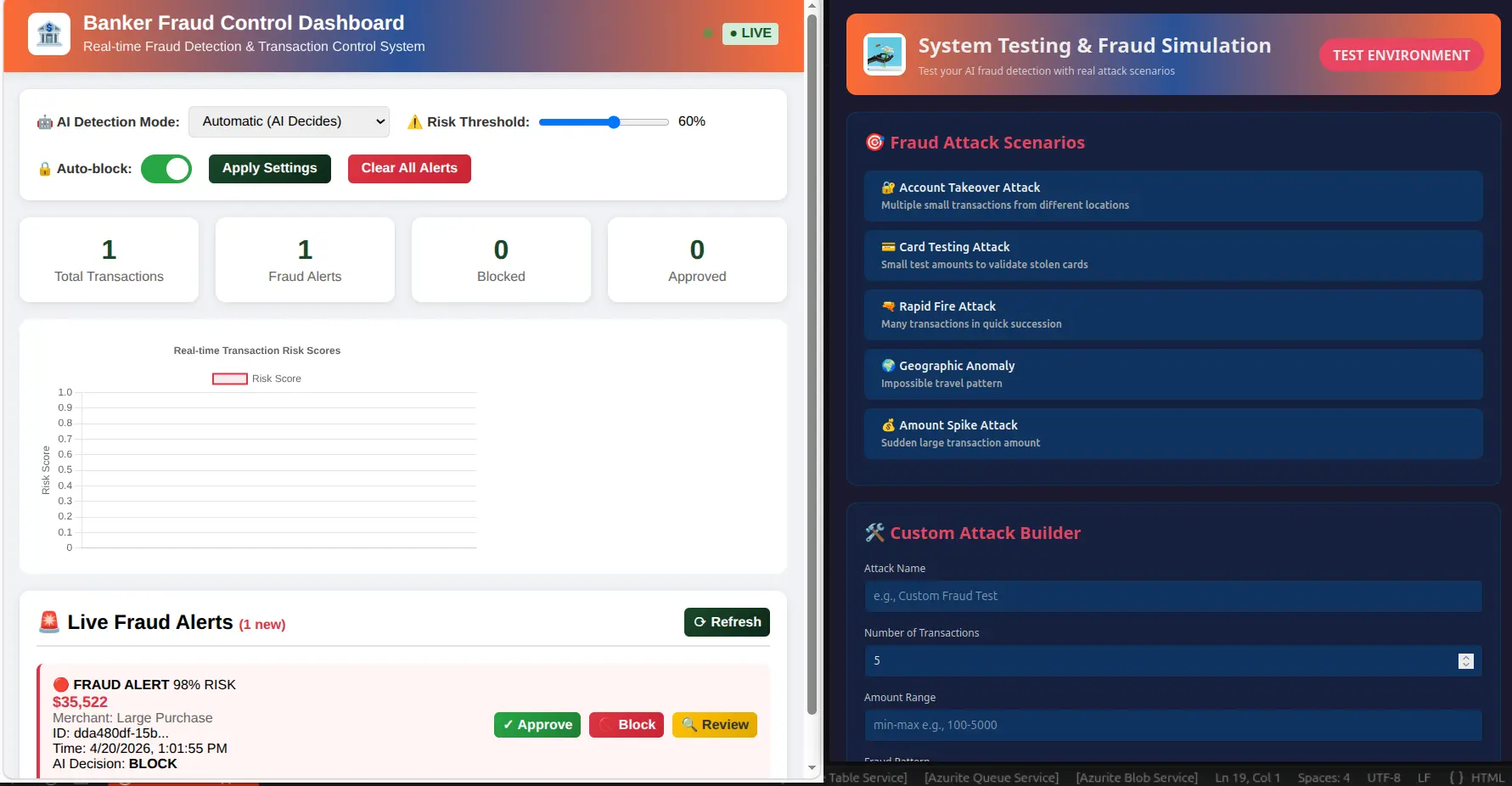Click Spaces: 4 in status bar
The width and height of the screenshot is (1512, 786).
pos(1324,778)
